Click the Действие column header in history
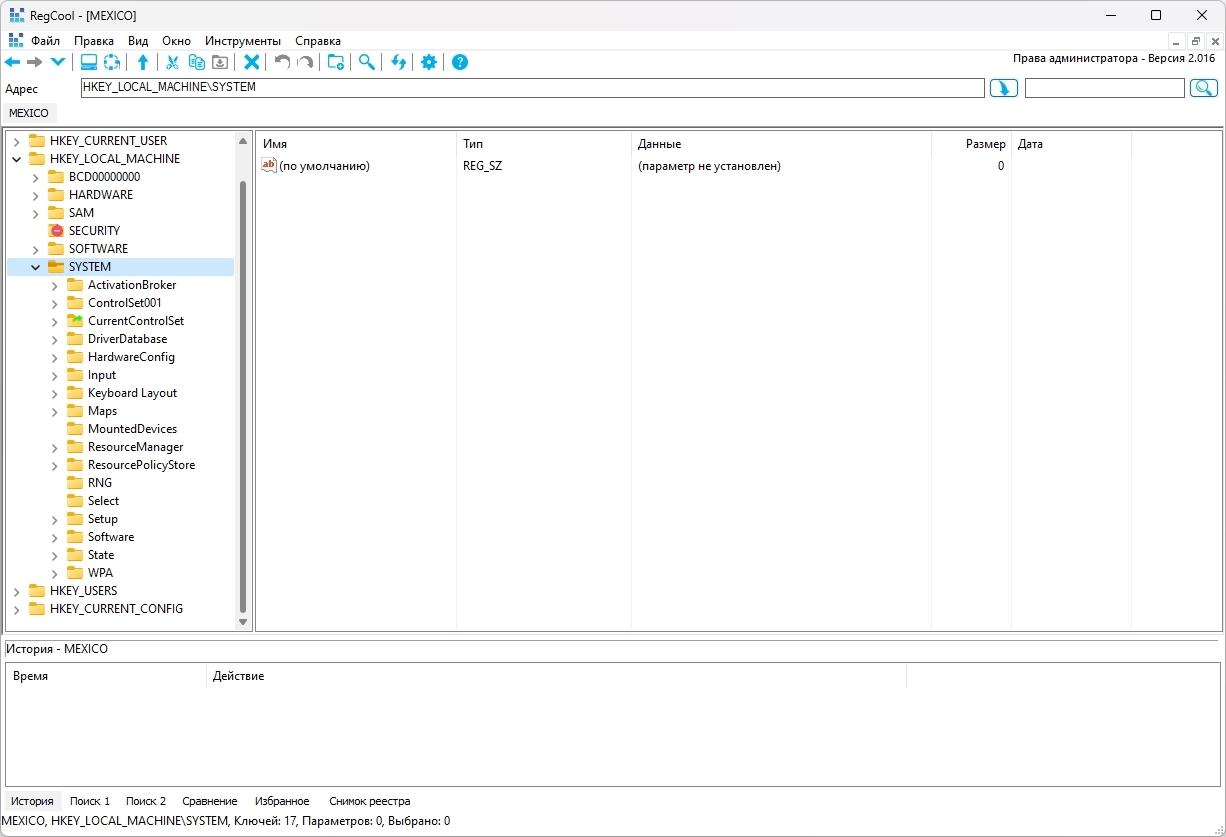The image size is (1226, 837). pos(556,676)
